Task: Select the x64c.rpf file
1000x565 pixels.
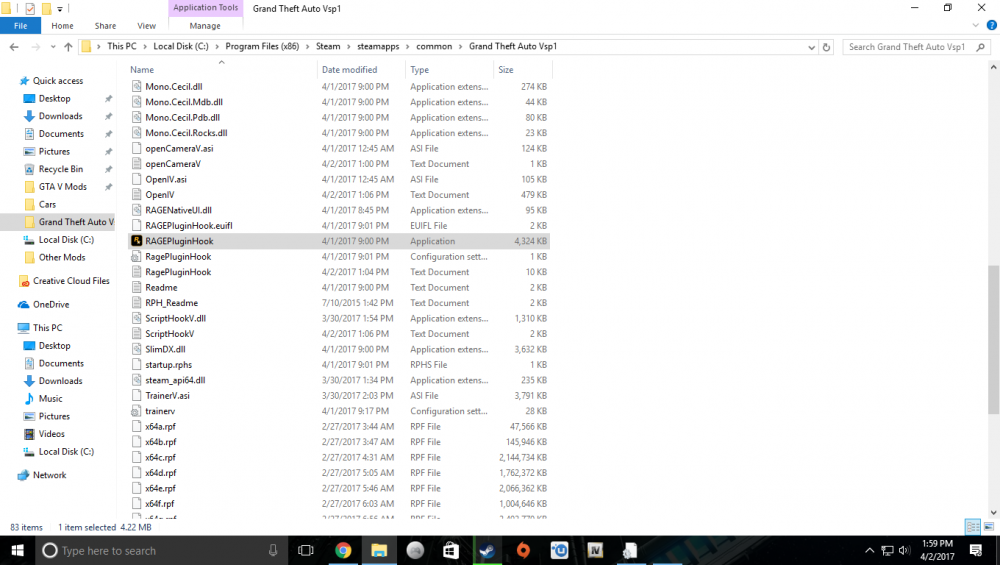Action: pyautogui.click(x=160, y=457)
